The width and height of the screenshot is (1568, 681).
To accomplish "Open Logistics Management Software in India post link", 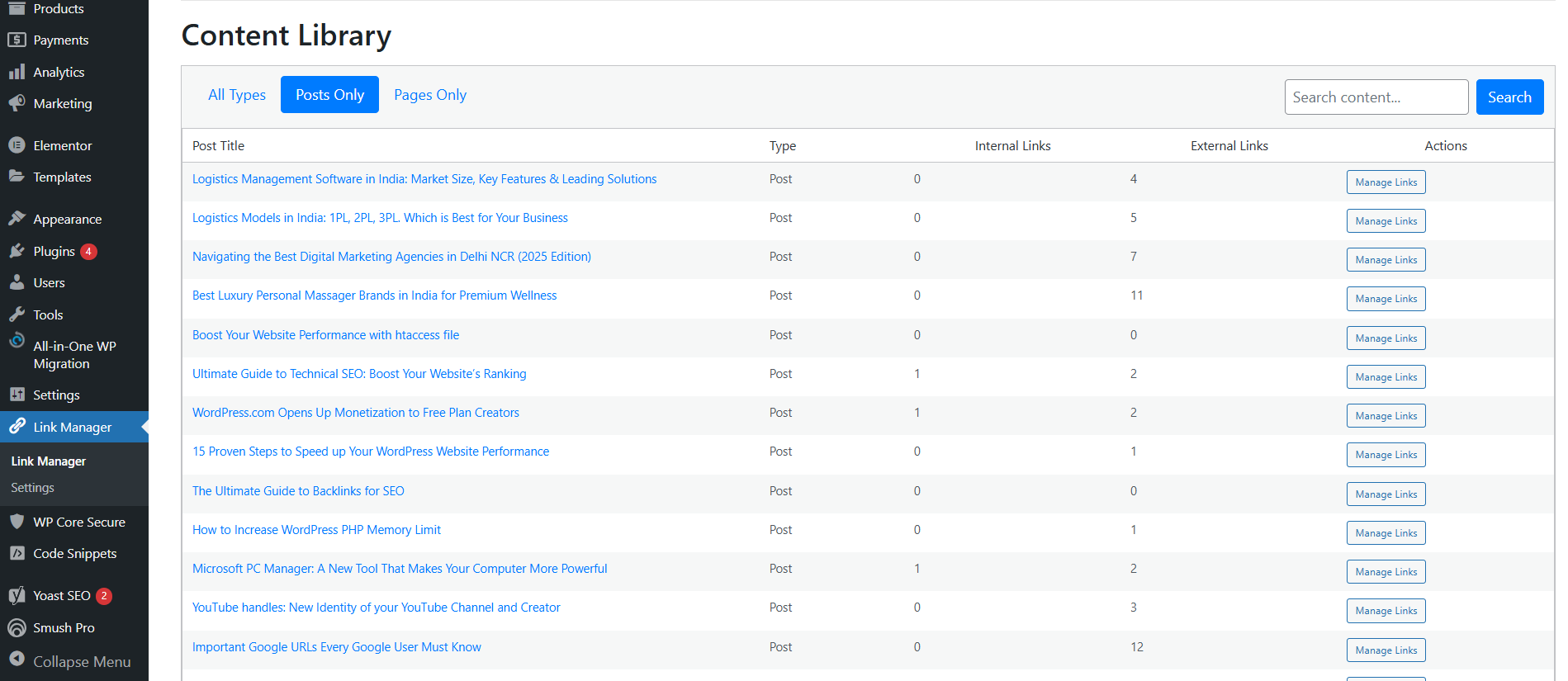I will (x=424, y=179).
